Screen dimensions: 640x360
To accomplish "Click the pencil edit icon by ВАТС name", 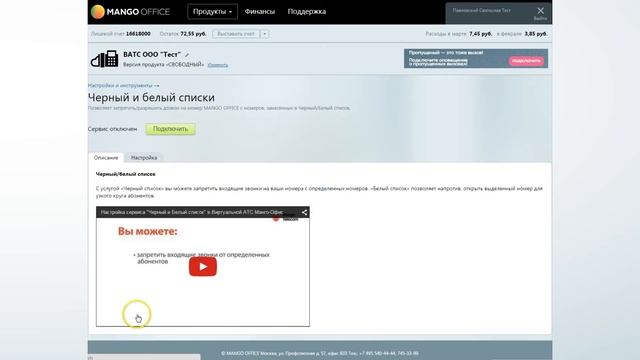I will pyautogui.click(x=187, y=55).
